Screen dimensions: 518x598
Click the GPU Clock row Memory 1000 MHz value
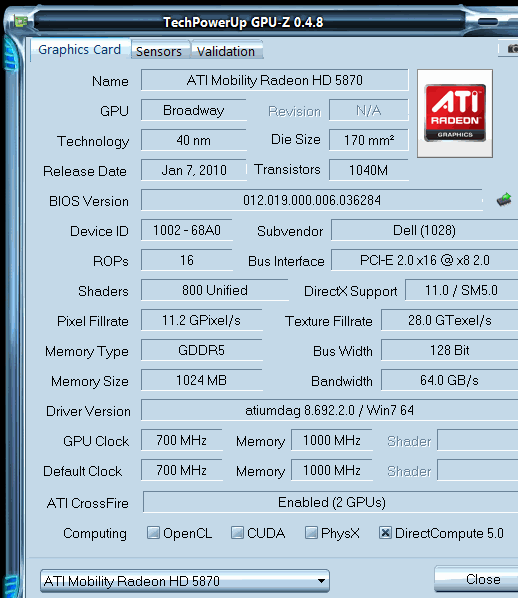(x=332, y=440)
